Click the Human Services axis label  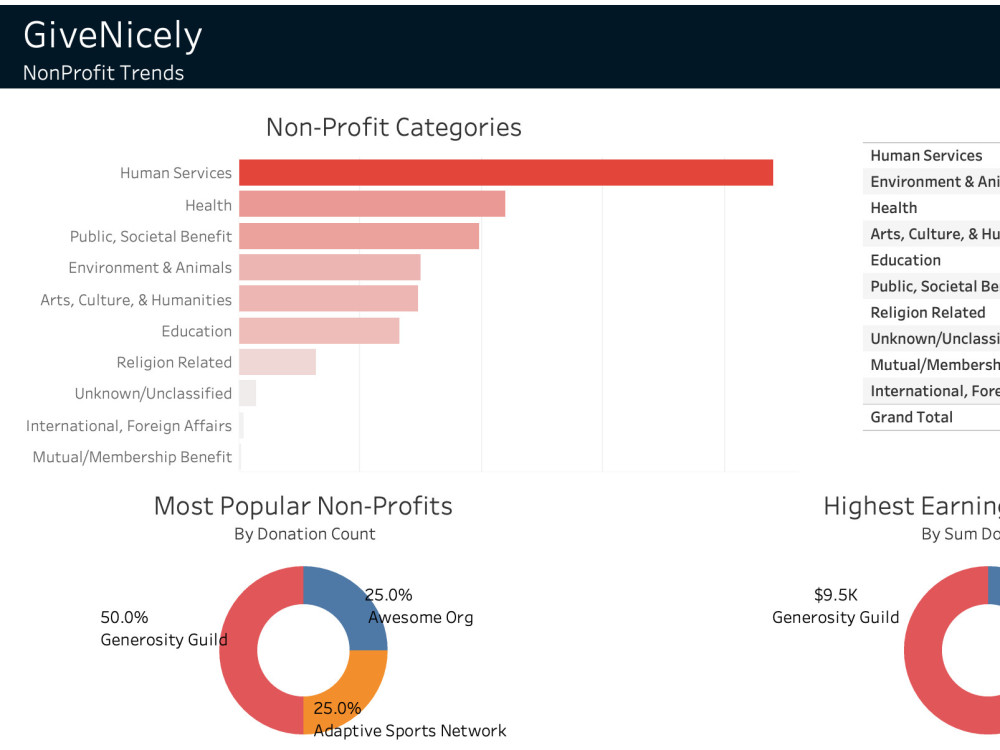click(x=174, y=172)
